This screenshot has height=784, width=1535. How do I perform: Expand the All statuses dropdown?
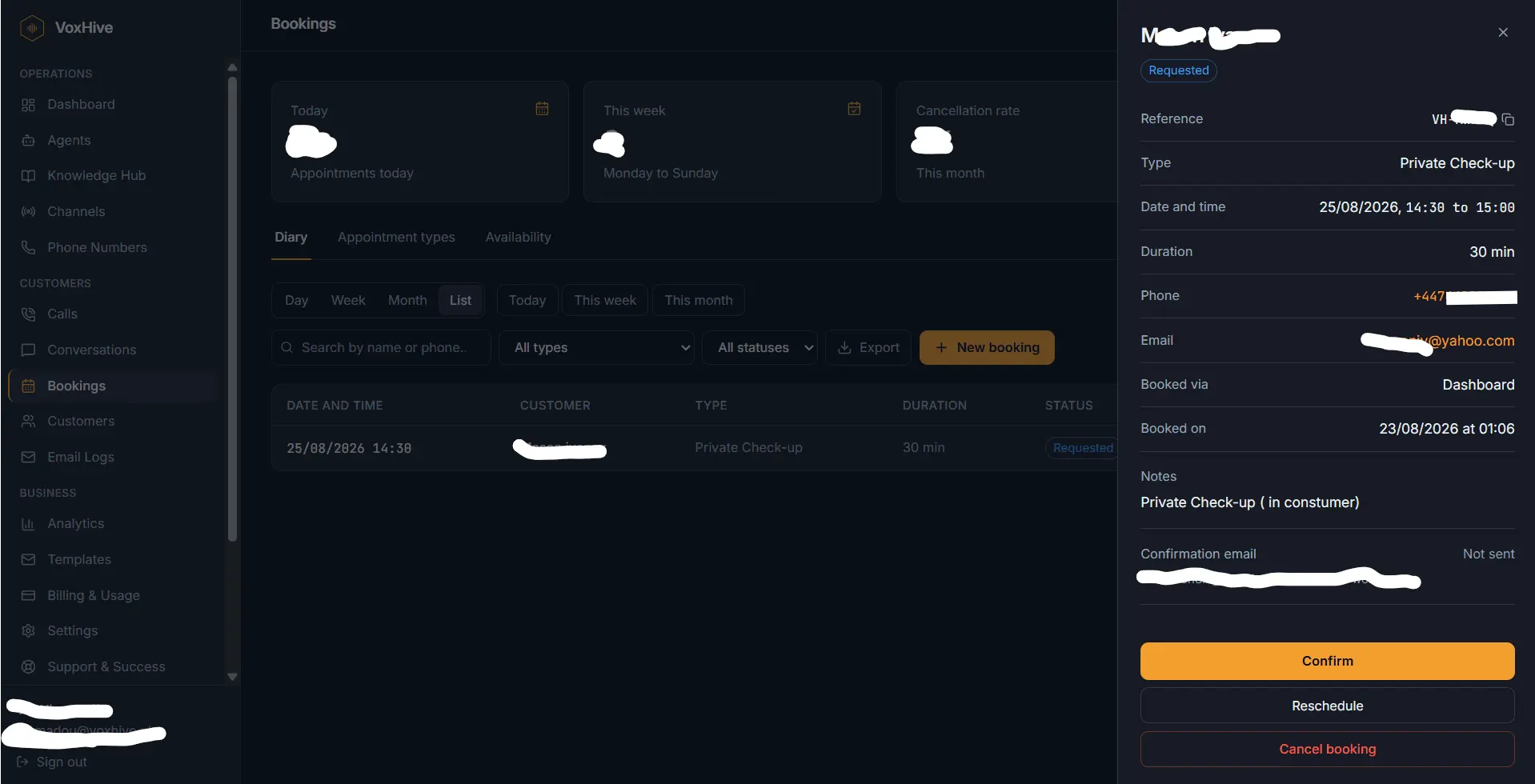pos(759,347)
